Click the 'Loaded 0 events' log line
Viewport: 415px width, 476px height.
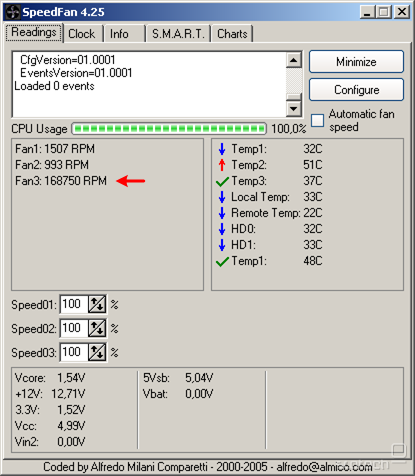coord(54,86)
